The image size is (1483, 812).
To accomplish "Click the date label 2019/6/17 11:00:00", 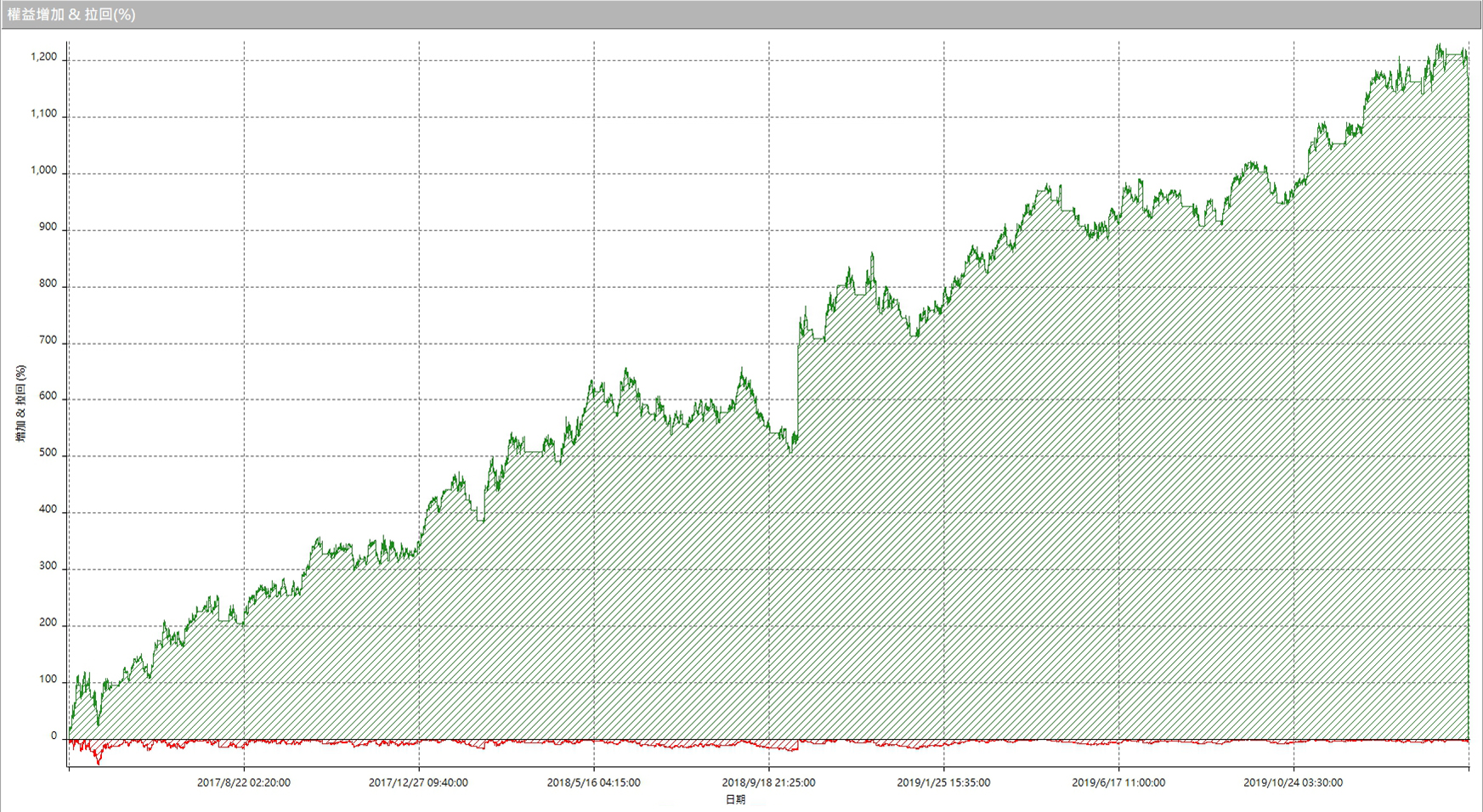I will click(1118, 783).
